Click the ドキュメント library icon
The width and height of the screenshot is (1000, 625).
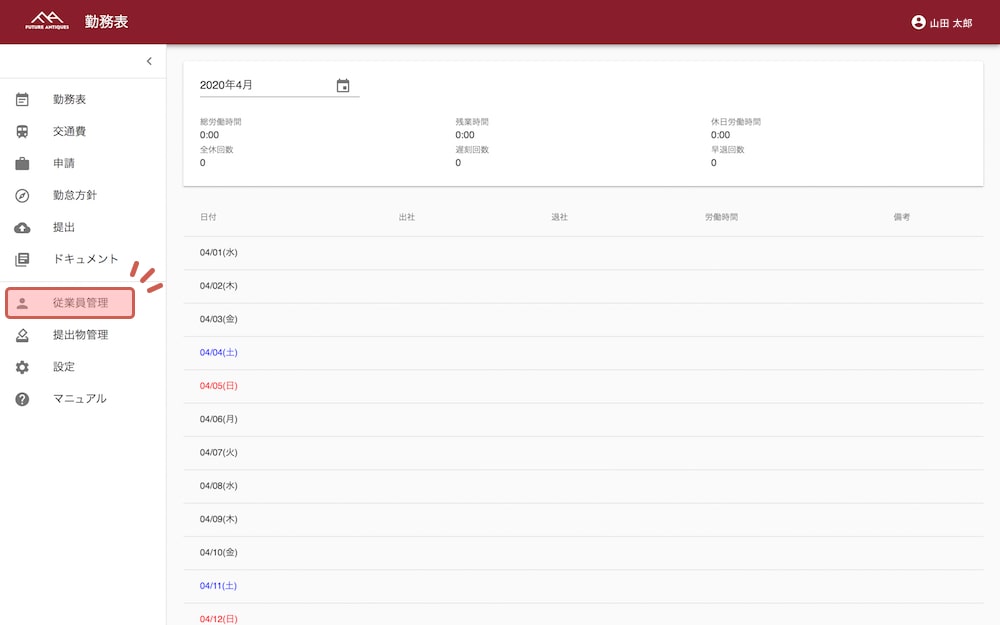coord(22,260)
